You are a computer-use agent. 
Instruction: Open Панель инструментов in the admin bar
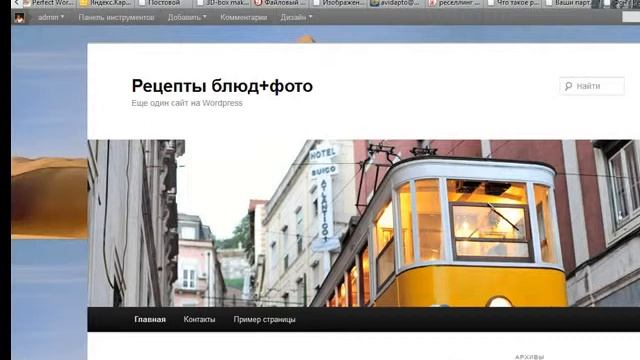coord(116,18)
